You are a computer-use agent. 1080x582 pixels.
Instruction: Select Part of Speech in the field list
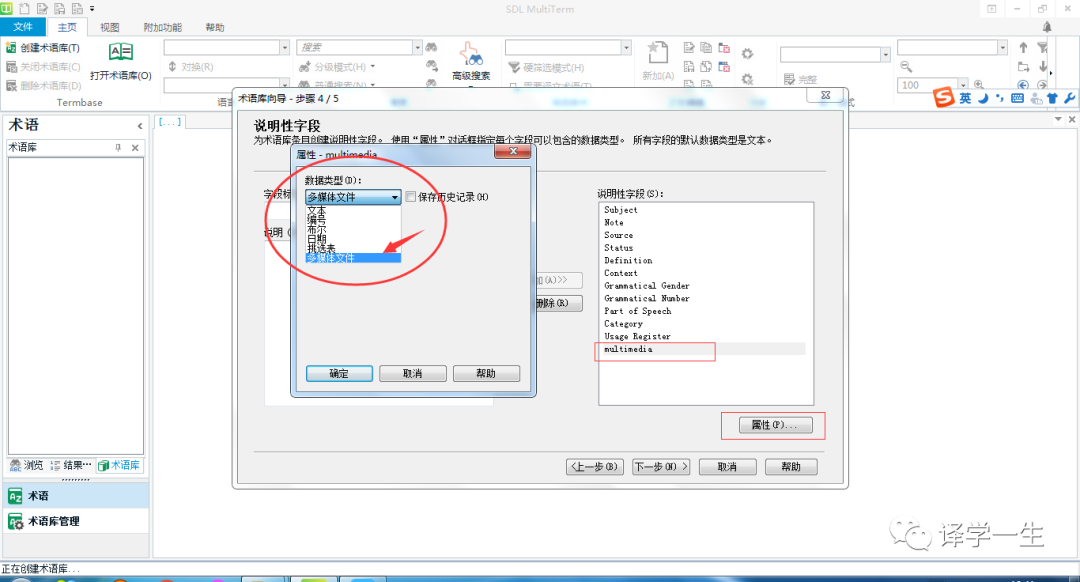pyautogui.click(x=638, y=311)
